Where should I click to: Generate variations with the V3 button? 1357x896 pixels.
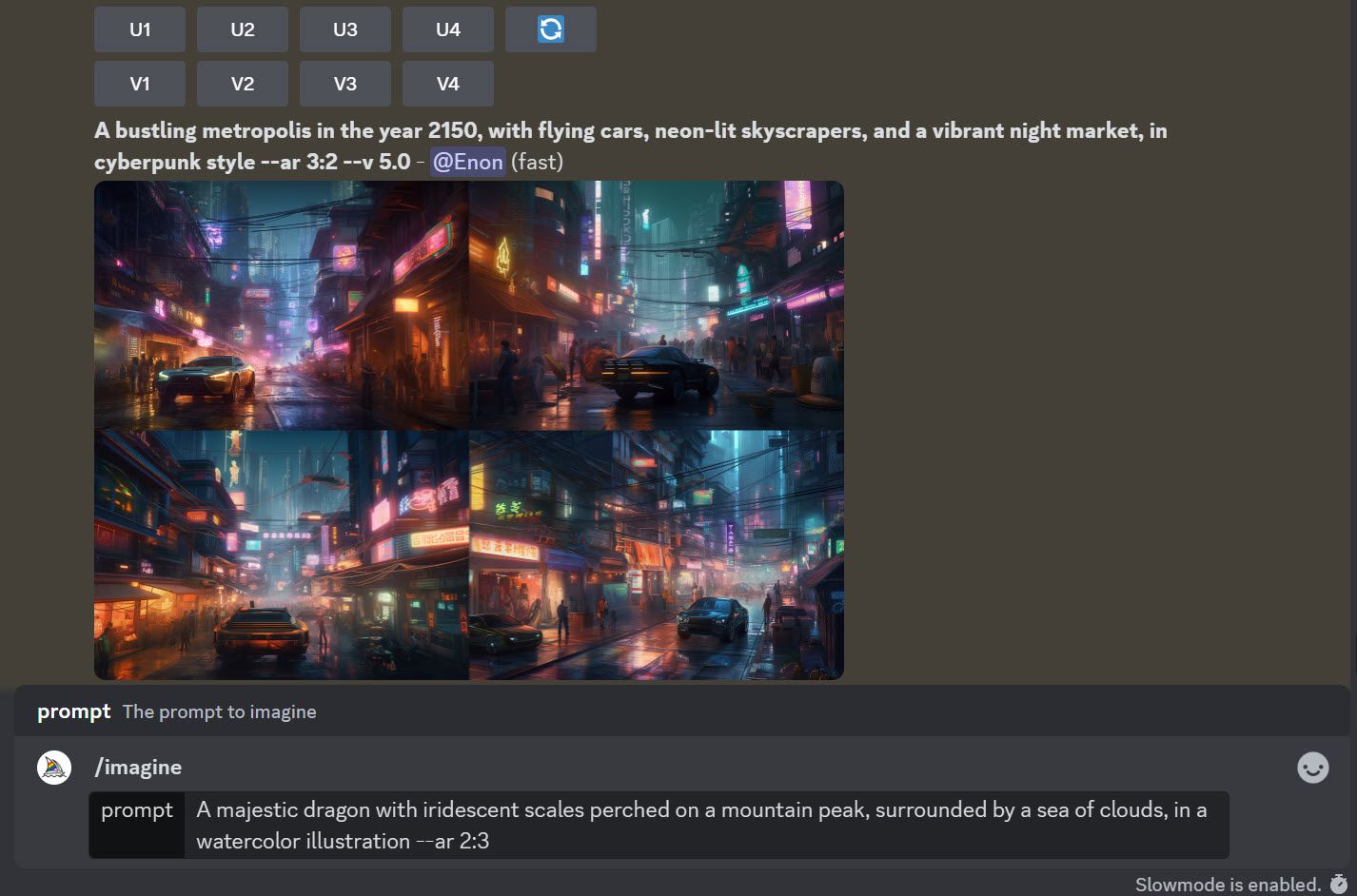[x=344, y=84]
